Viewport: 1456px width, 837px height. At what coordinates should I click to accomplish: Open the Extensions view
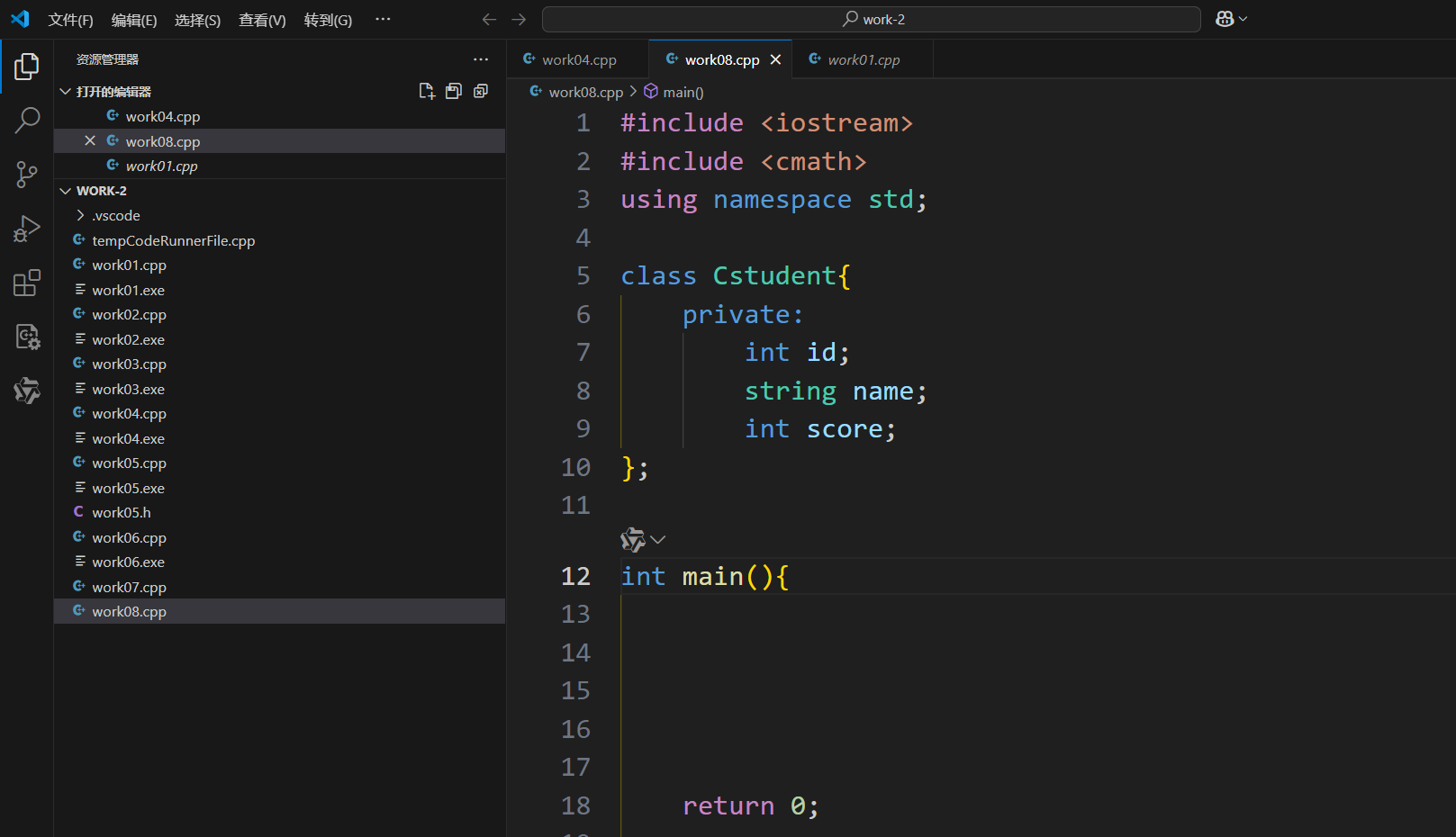click(x=28, y=282)
